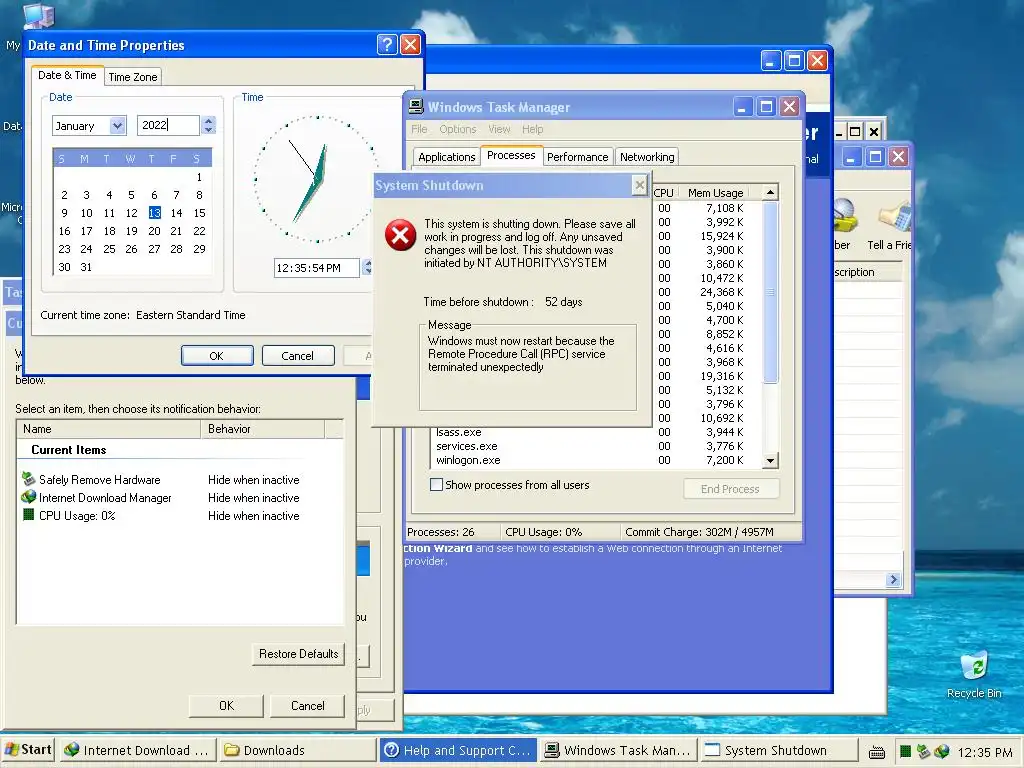This screenshot has width=1024, height=768.
Task: Click the time field showing 12:35:54 PM
Action: (316, 268)
